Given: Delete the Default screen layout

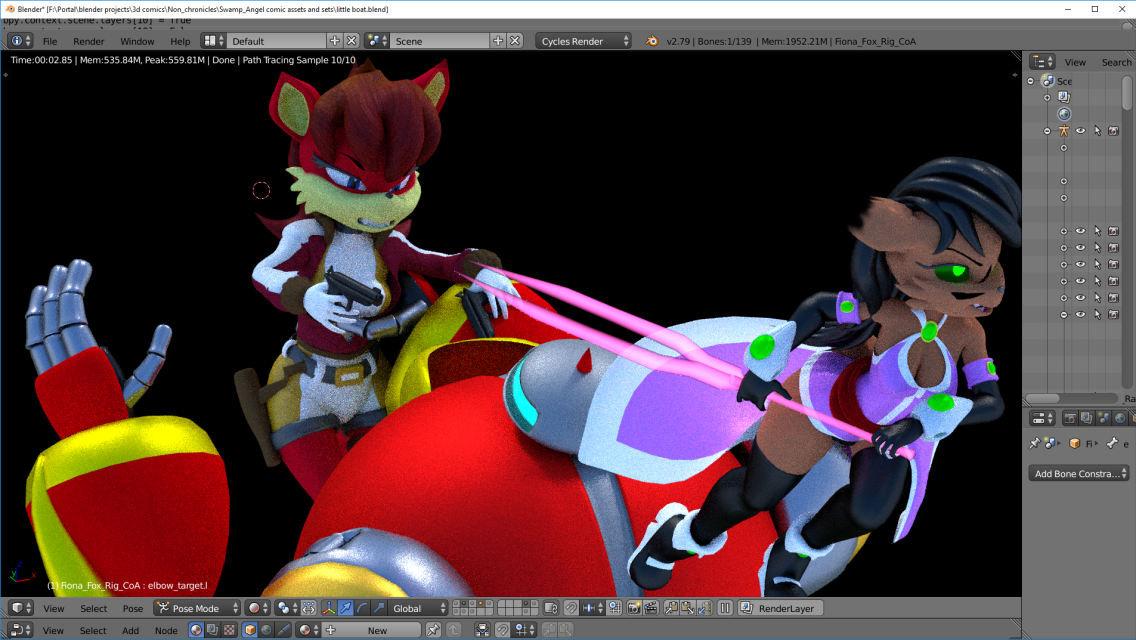Looking at the screenshot, I should [351, 41].
